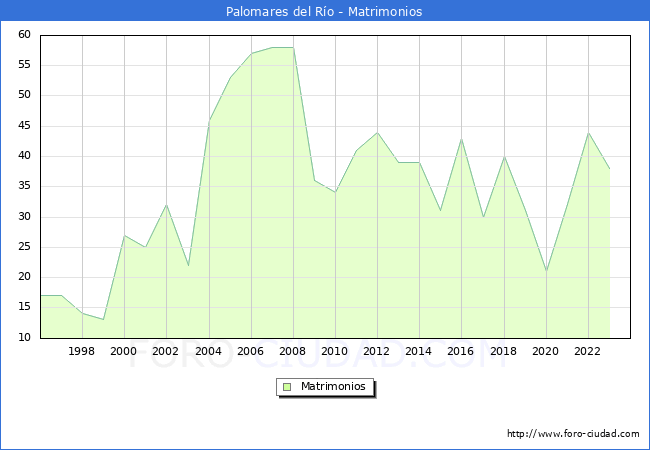Image resolution: width=650 pixels, height=450 pixels.
Task: Click the 2018 data point at 40
Action: coord(504,157)
